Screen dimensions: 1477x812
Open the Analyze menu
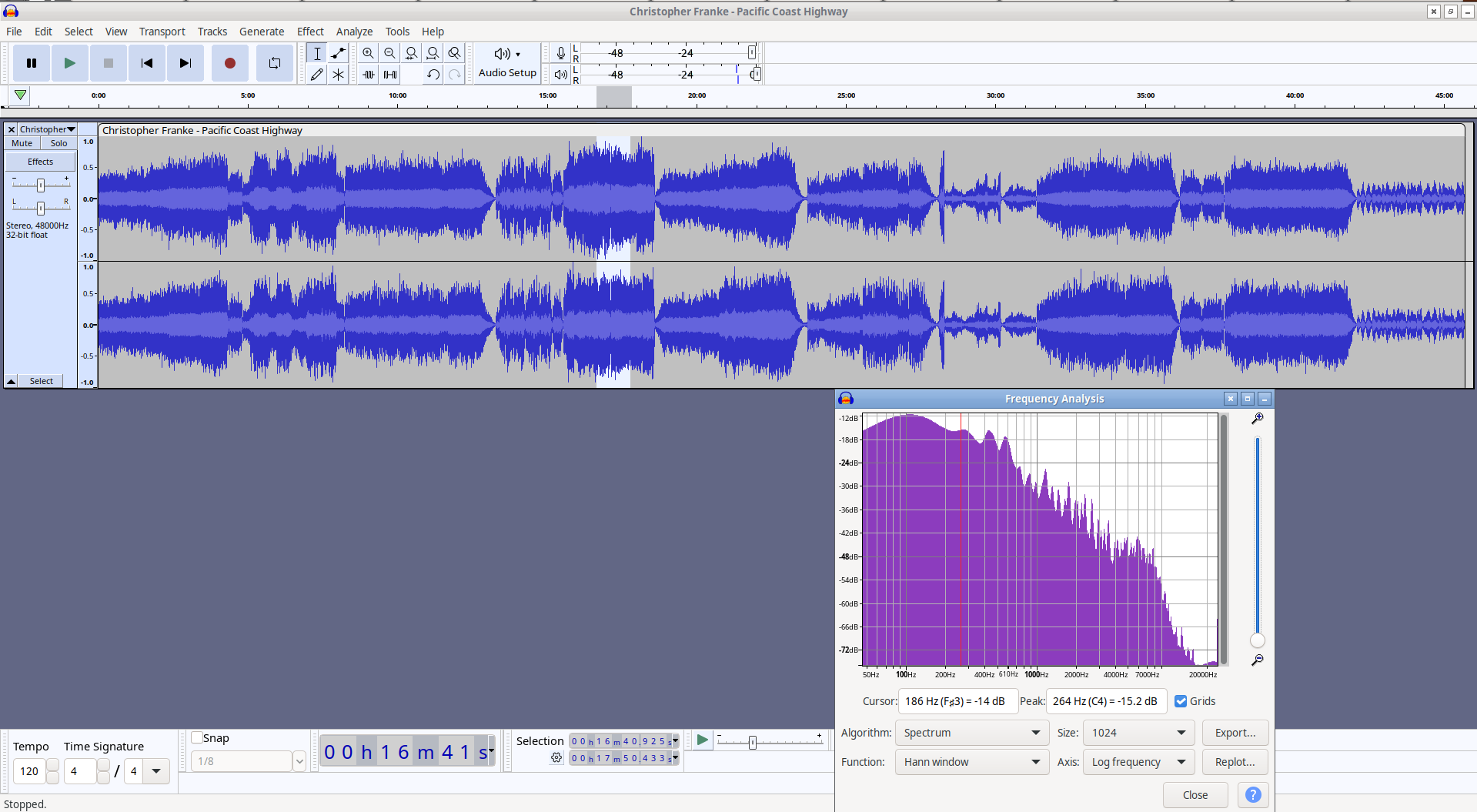click(x=354, y=32)
